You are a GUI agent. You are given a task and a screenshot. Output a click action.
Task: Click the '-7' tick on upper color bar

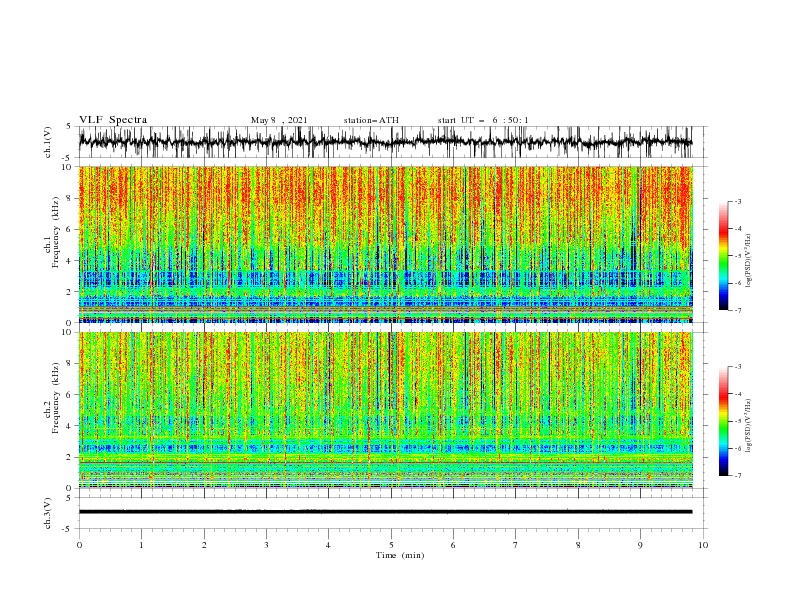[738, 311]
